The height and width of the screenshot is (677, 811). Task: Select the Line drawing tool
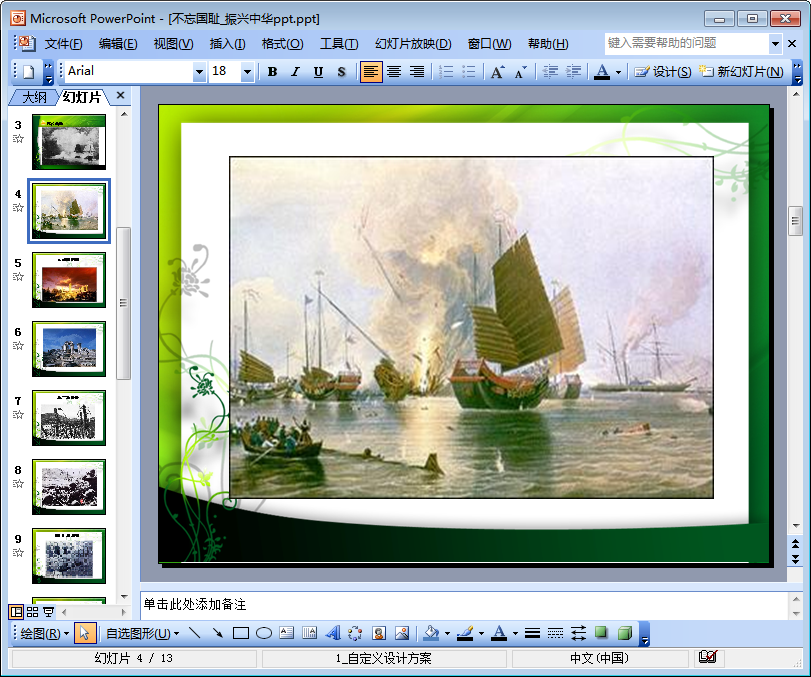[194, 633]
